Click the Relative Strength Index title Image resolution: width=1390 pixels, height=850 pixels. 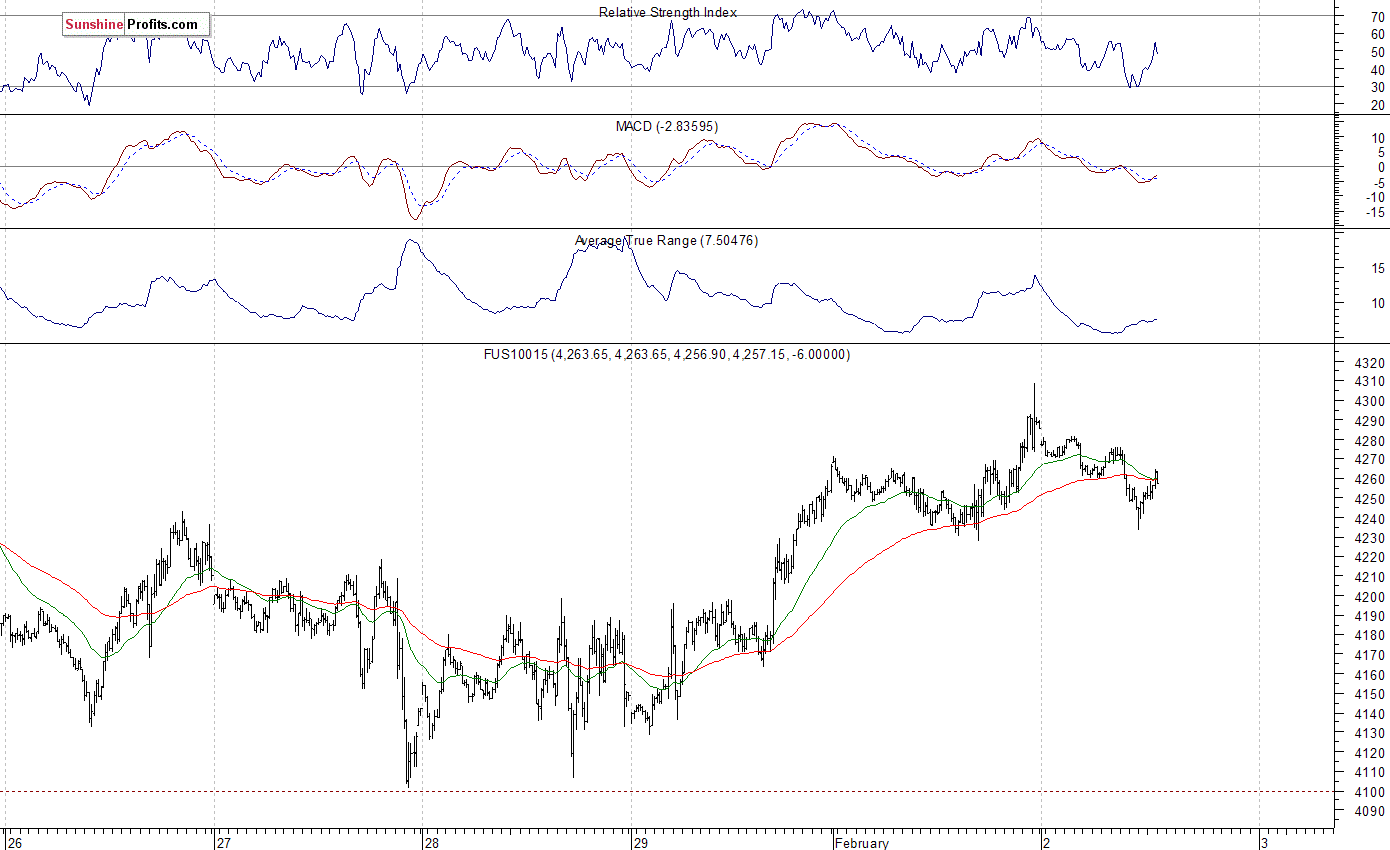pos(668,13)
